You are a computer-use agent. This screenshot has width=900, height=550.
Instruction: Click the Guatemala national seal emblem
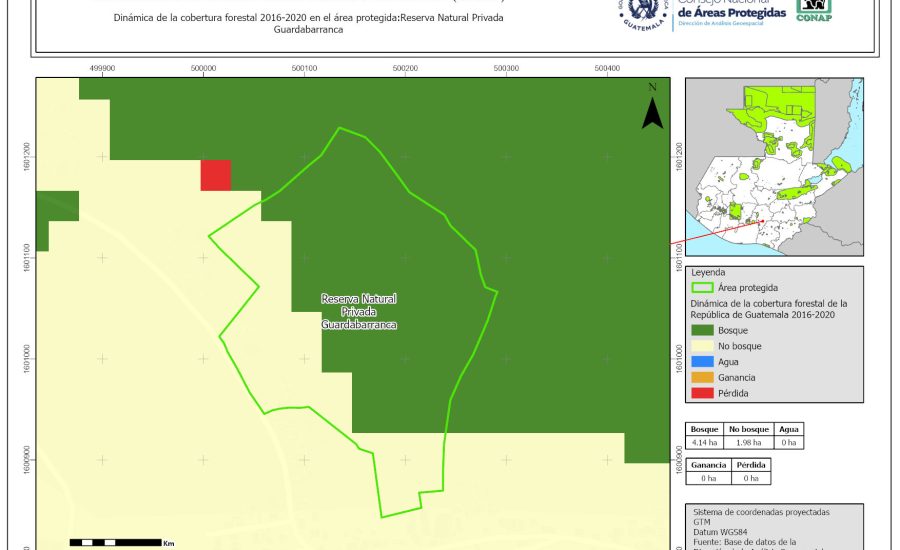pyautogui.click(x=642, y=14)
